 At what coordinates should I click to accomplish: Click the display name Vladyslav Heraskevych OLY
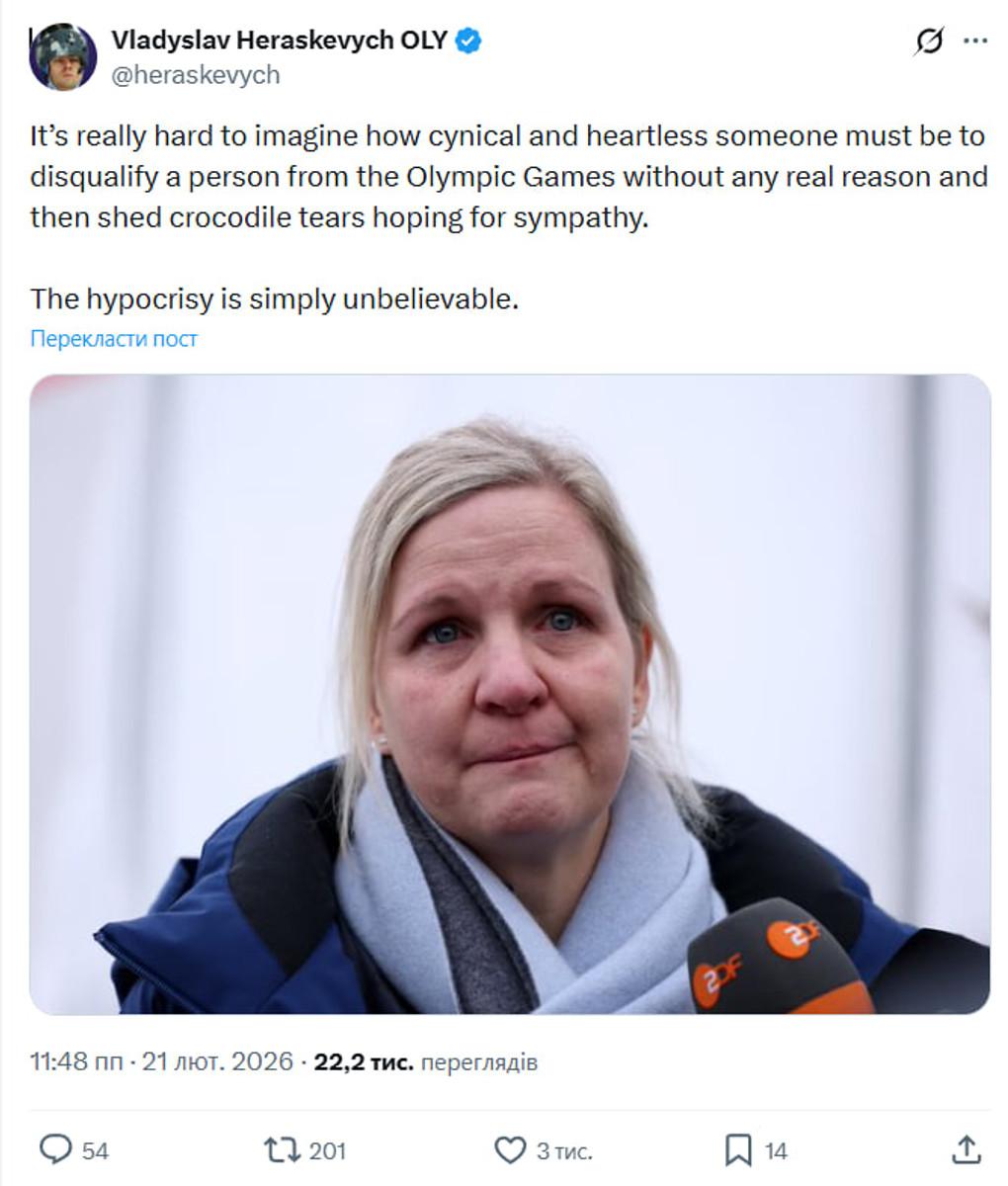(279, 41)
